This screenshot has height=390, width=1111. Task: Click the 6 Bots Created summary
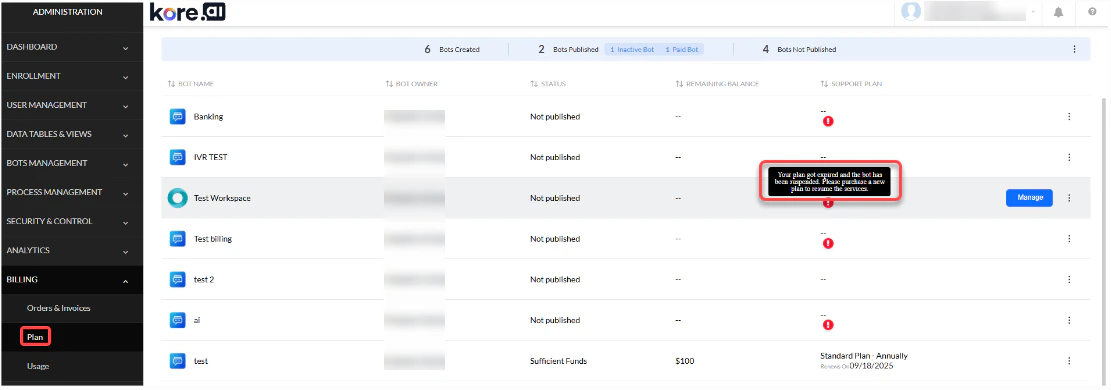click(452, 50)
